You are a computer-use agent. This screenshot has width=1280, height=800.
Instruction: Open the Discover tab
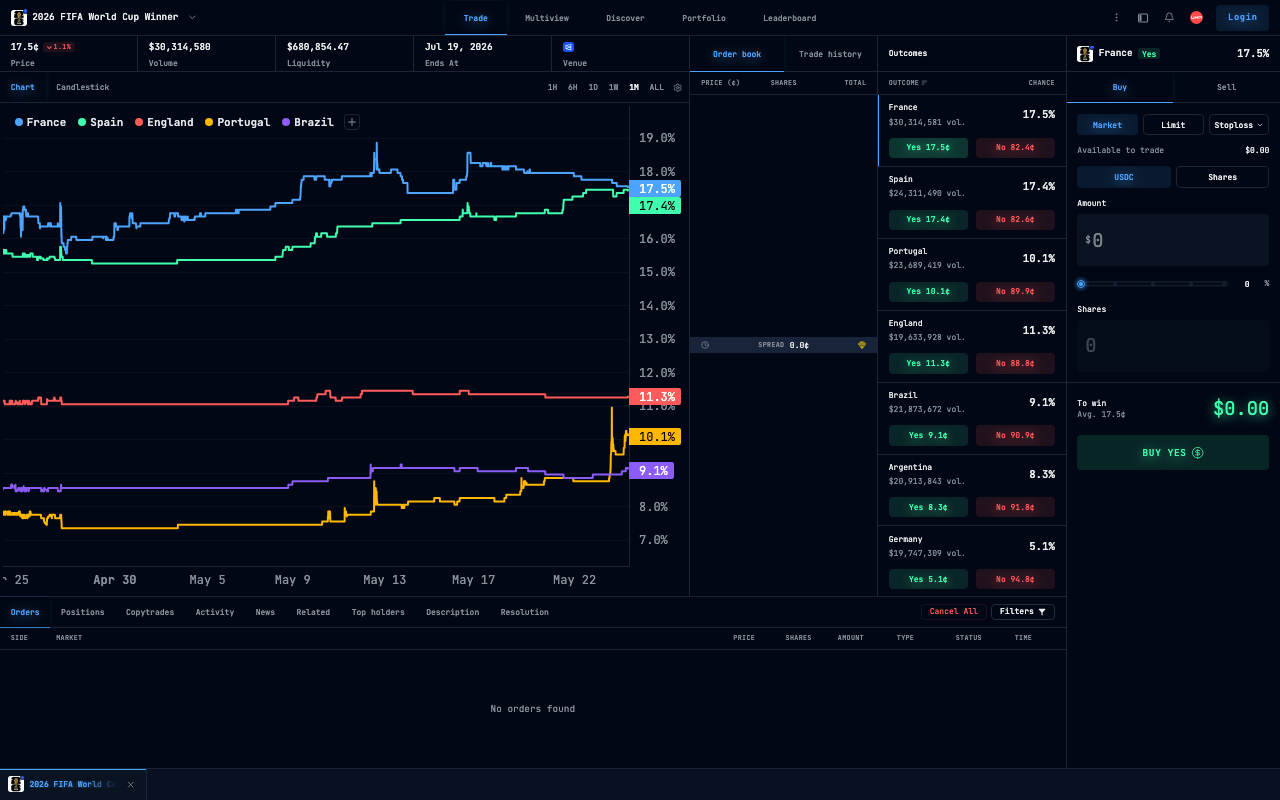[625, 18]
